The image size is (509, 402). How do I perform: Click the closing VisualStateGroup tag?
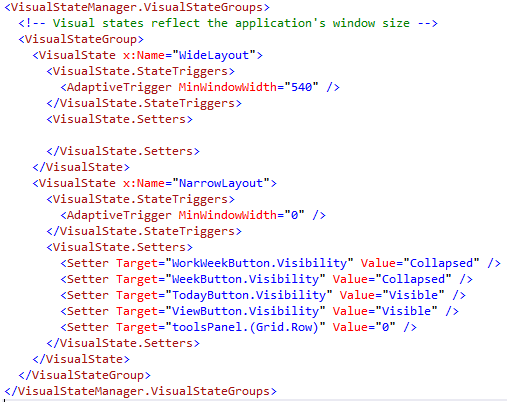[x=84, y=375]
